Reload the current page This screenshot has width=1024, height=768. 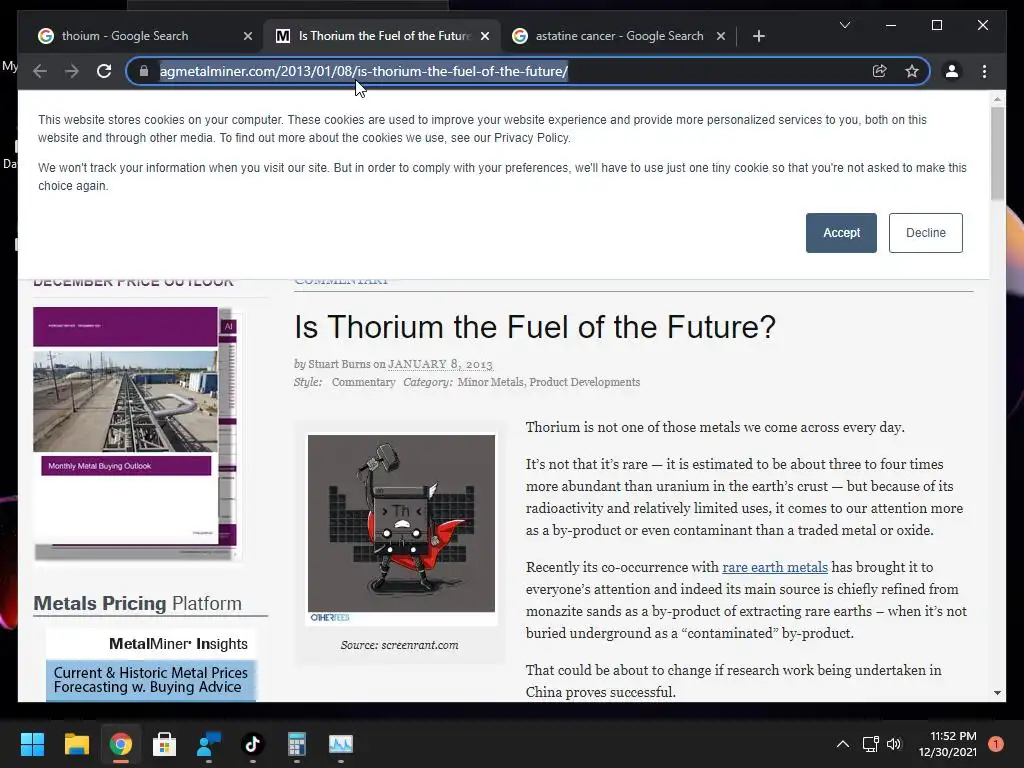coord(104,71)
